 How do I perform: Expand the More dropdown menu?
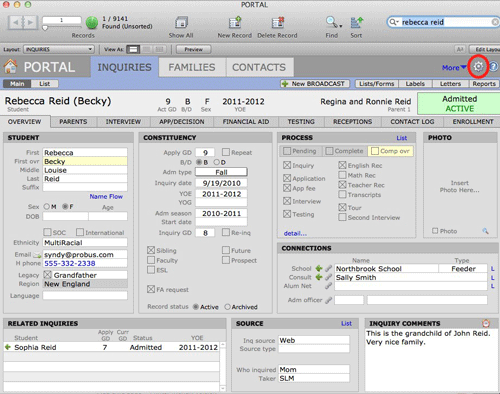coord(454,68)
